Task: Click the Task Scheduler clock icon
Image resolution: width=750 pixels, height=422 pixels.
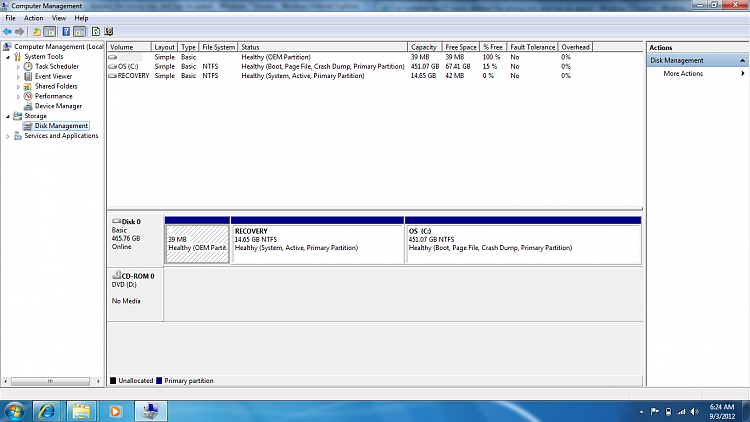Action: pyautogui.click(x=28, y=67)
